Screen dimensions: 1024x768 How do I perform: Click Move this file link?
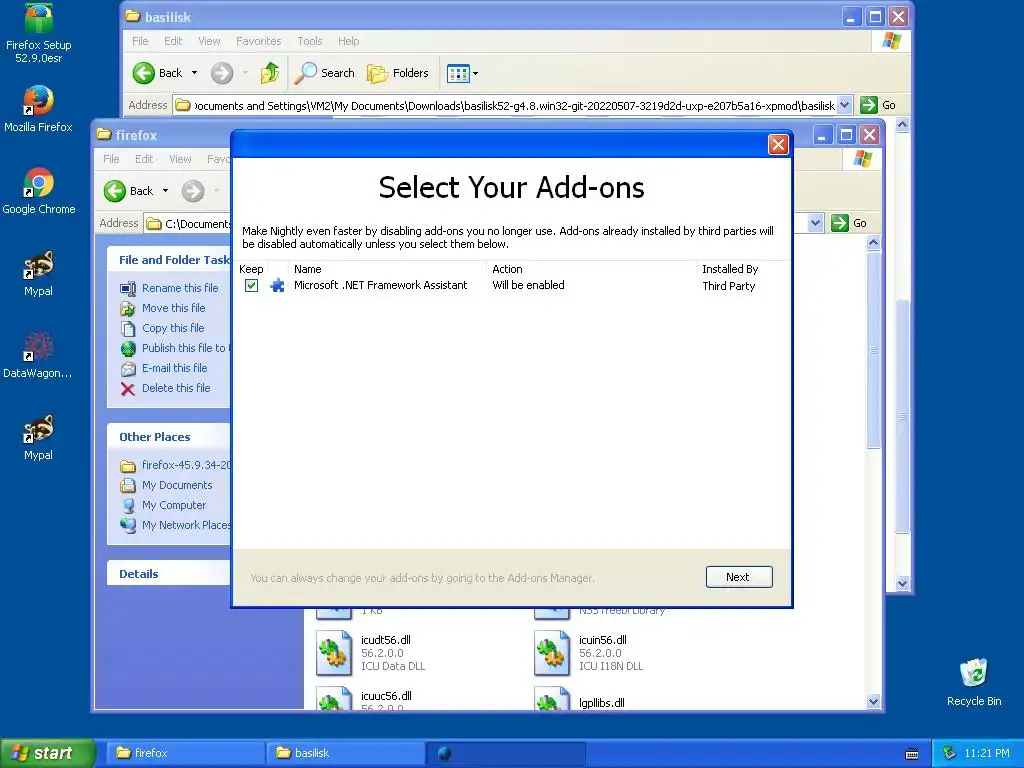point(174,308)
